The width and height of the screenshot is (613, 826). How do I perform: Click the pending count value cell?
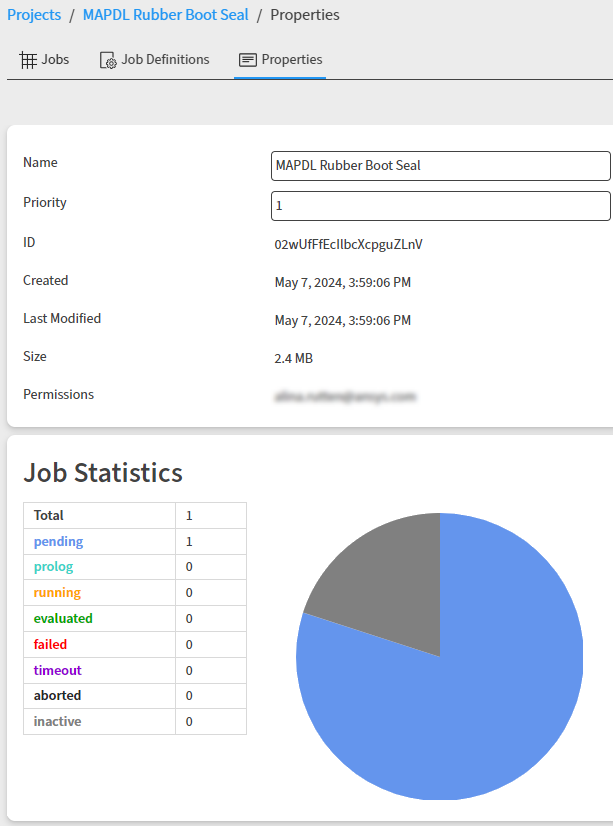coord(211,542)
